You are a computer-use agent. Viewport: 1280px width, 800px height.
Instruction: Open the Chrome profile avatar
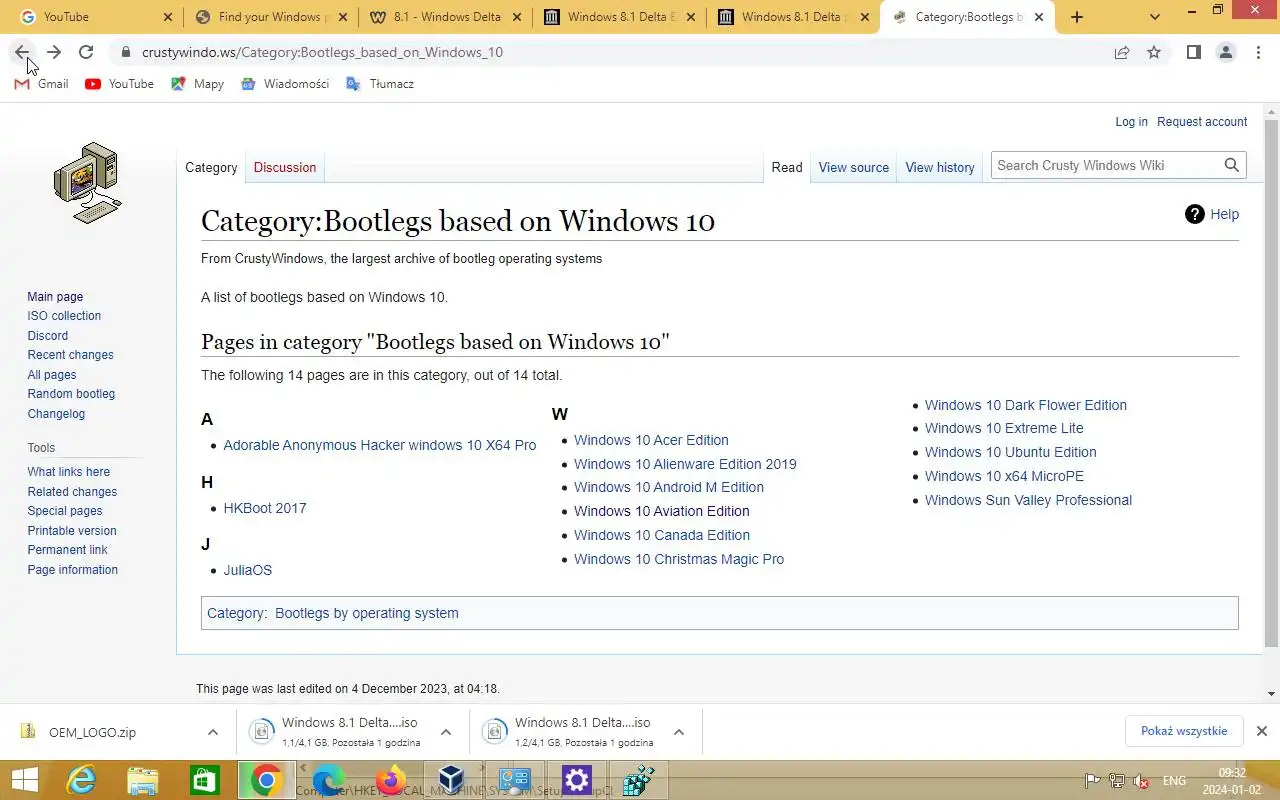click(x=1226, y=52)
